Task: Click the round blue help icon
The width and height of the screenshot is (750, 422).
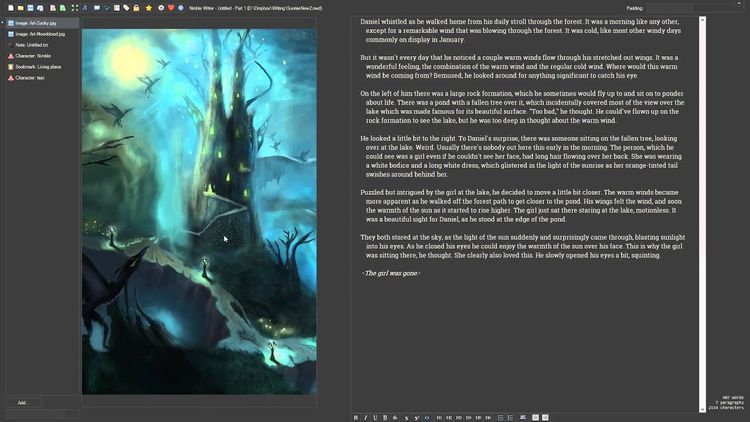Action: point(181,8)
